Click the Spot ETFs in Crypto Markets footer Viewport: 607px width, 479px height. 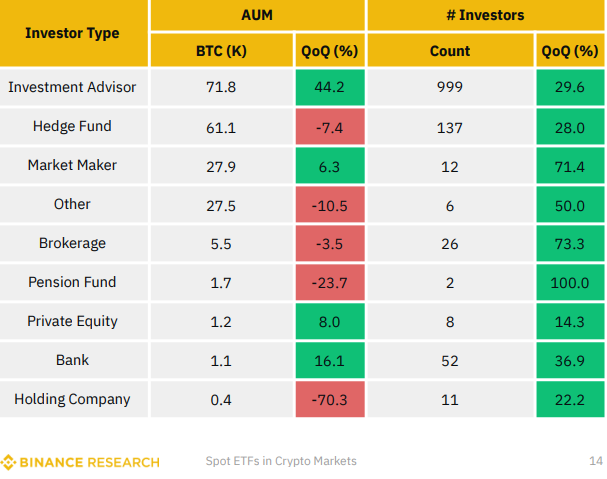pyautogui.click(x=281, y=461)
